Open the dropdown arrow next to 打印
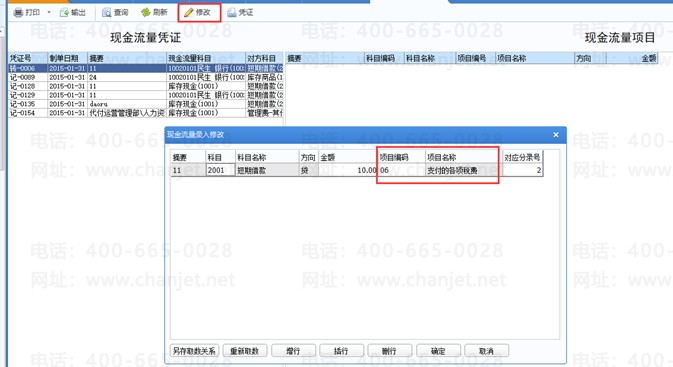The height and width of the screenshot is (367, 673). (x=49, y=12)
